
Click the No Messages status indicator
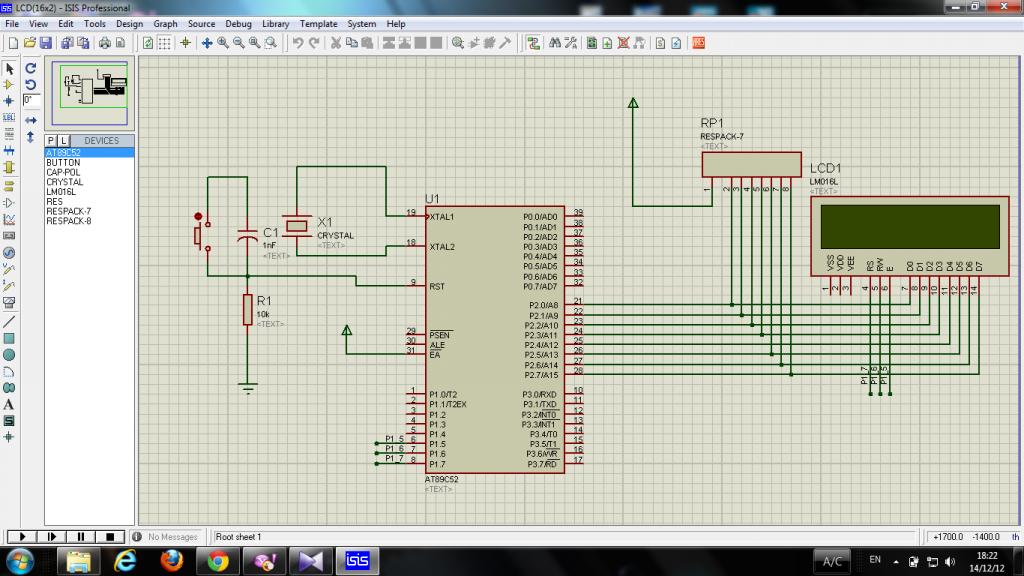tap(166, 537)
